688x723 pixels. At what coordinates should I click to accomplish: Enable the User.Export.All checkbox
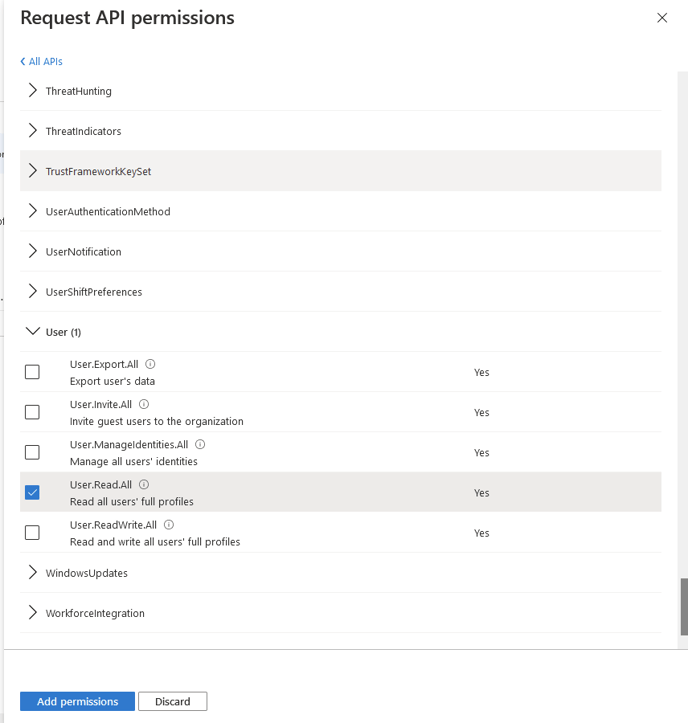pos(32,372)
